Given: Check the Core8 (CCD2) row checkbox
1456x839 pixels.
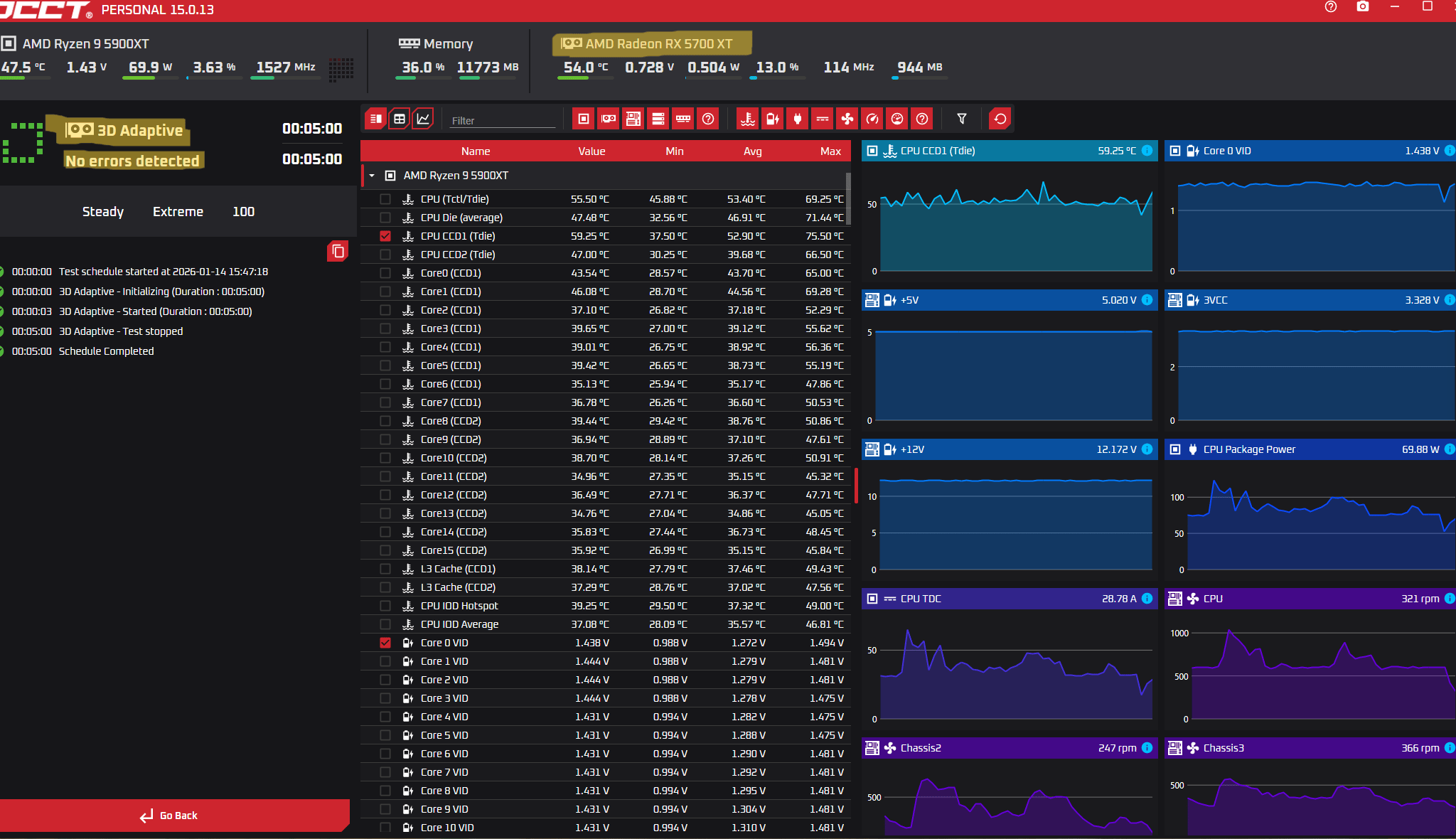Looking at the screenshot, I should (385, 421).
